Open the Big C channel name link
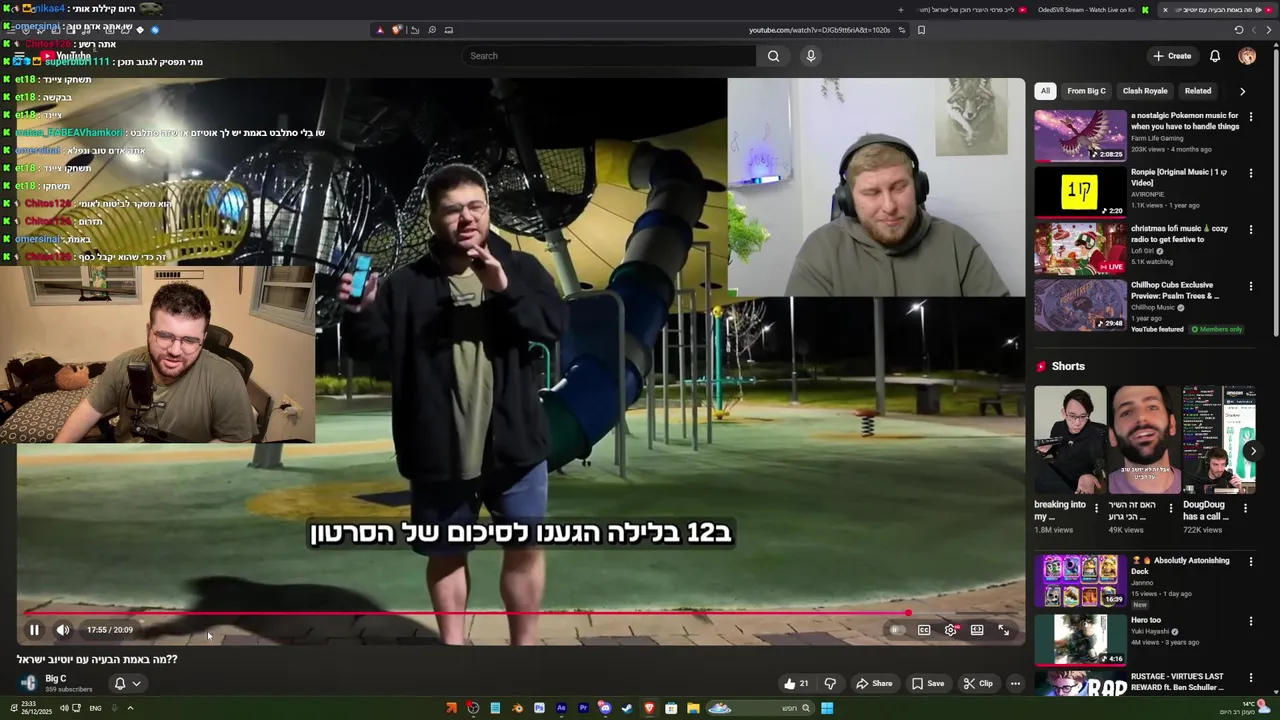The height and width of the screenshot is (720, 1280). (56, 679)
